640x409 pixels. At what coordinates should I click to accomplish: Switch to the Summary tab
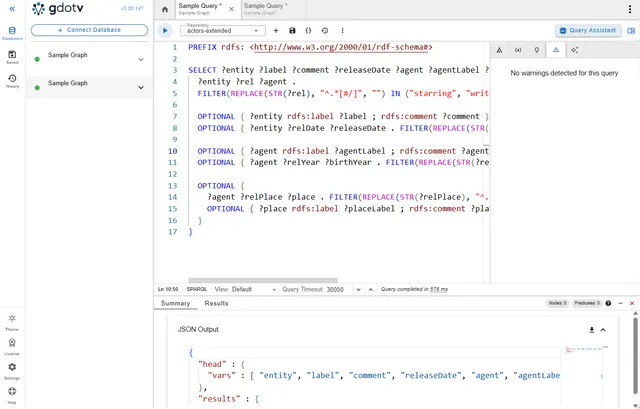[x=176, y=303]
